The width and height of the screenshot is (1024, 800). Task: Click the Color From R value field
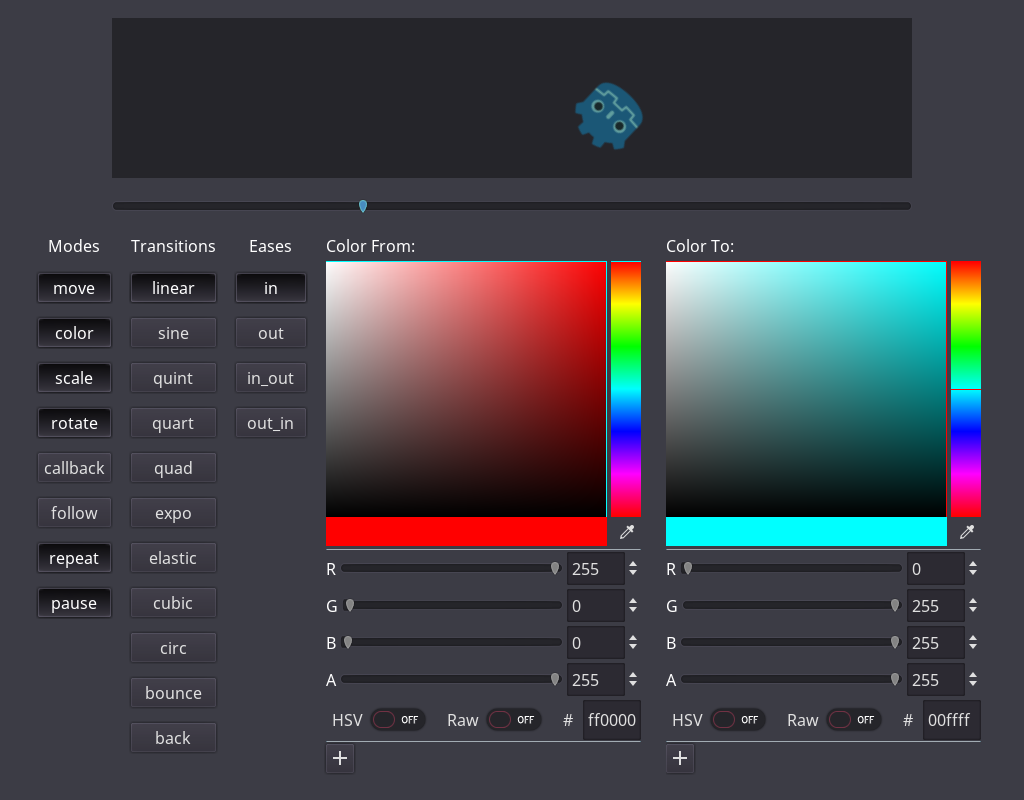(596, 569)
